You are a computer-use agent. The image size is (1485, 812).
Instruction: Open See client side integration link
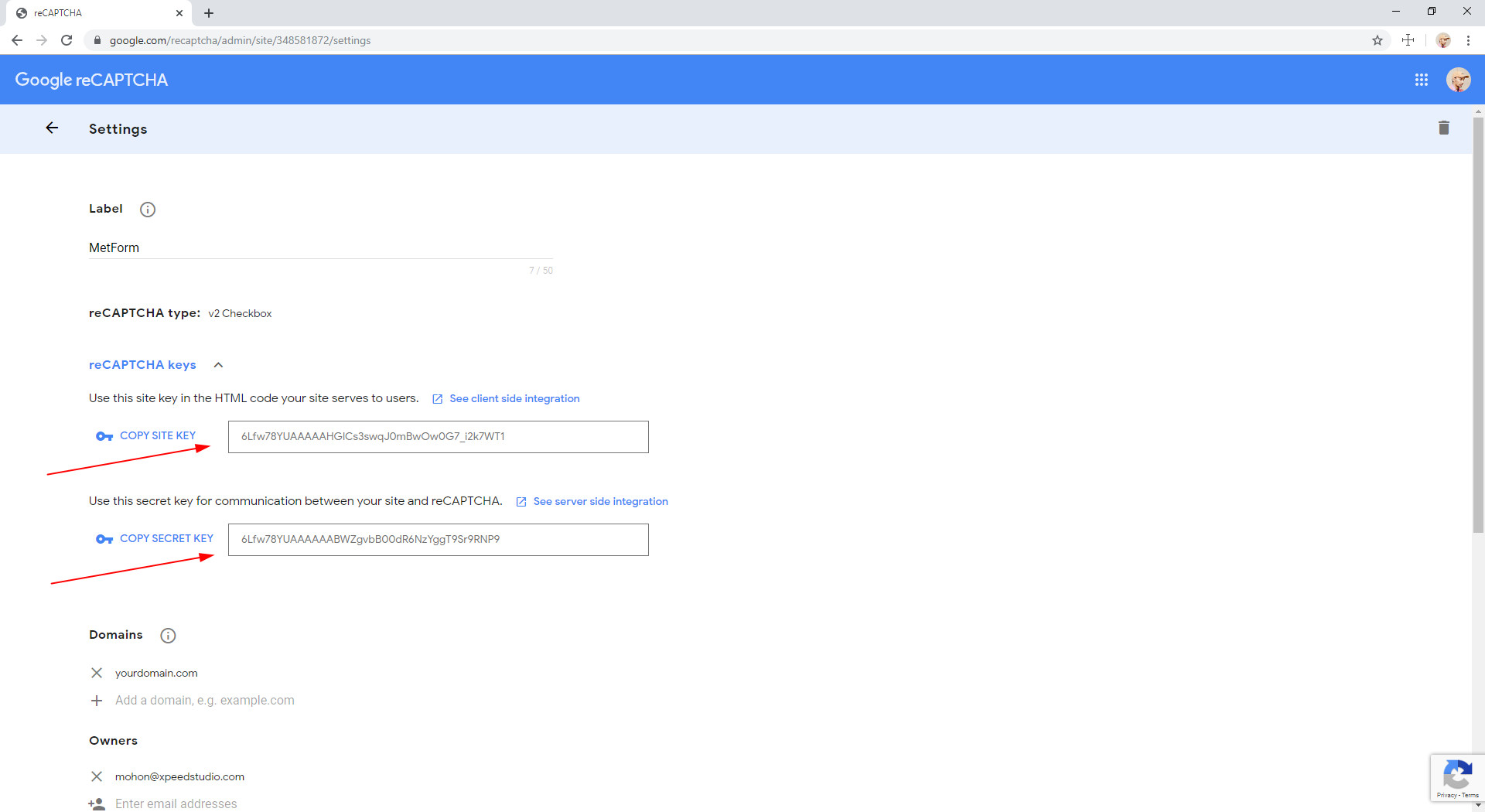(506, 399)
